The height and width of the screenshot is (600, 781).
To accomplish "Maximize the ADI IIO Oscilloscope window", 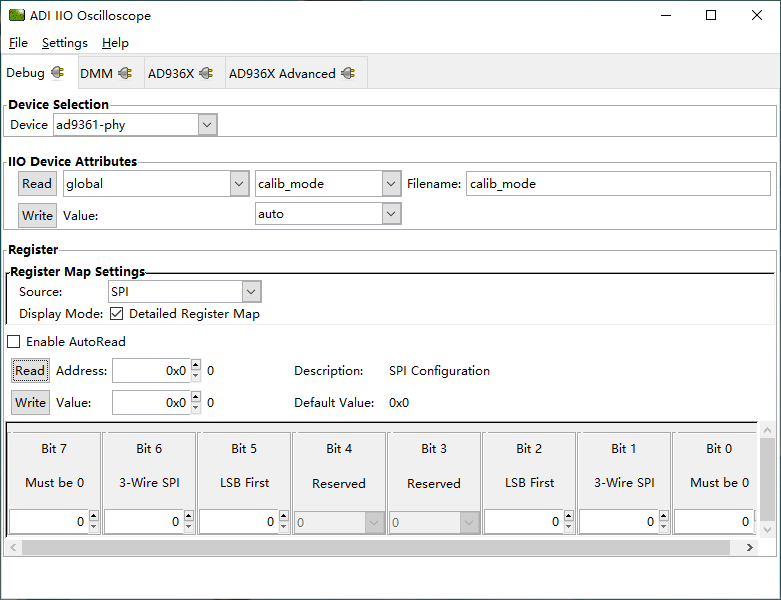I will [x=711, y=15].
